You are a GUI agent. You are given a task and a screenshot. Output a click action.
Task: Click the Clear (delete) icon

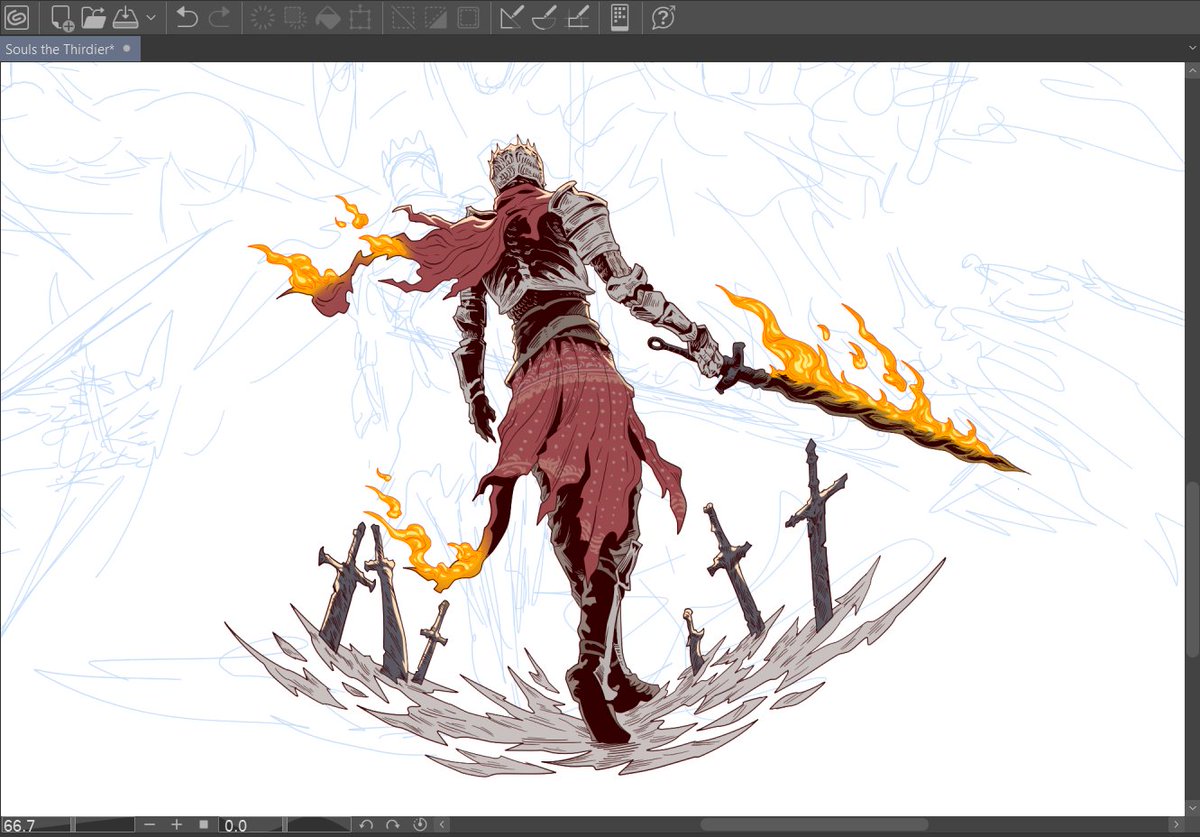[x=262, y=16]
